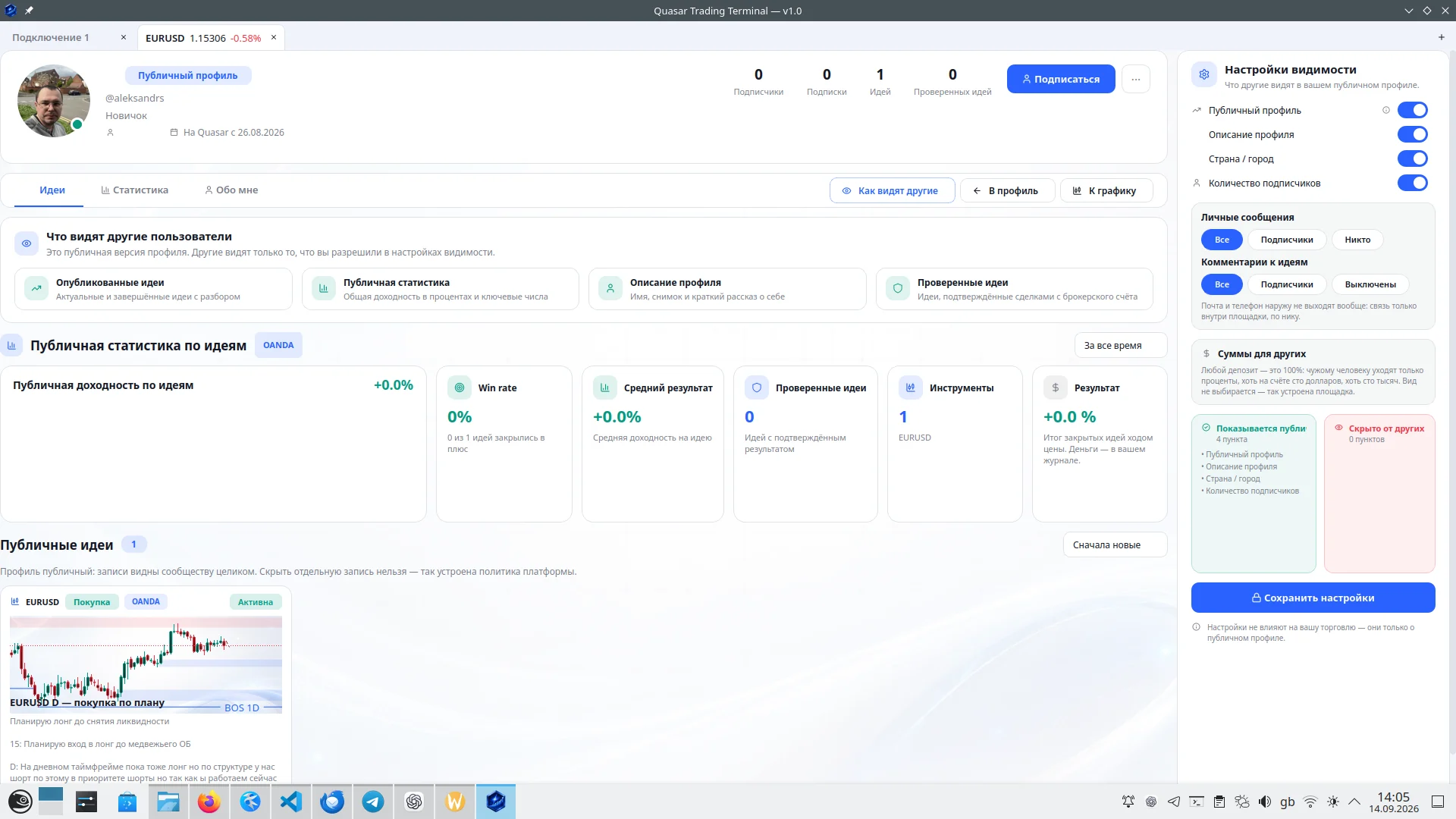Open the За все время period dropdown
Screen dimensions: 1456x819
[1120, 345]
